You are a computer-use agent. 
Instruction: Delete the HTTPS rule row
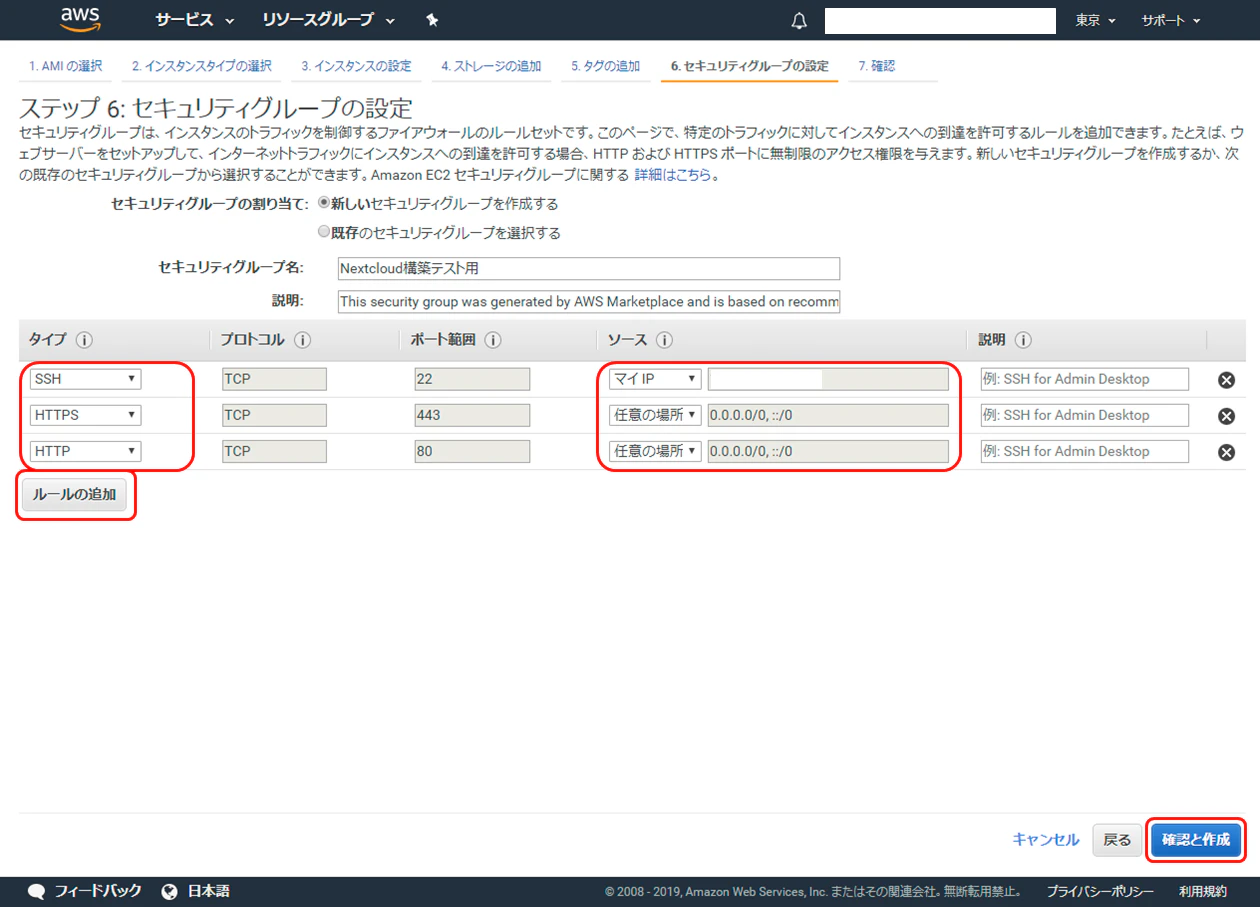pos(1226,416)
